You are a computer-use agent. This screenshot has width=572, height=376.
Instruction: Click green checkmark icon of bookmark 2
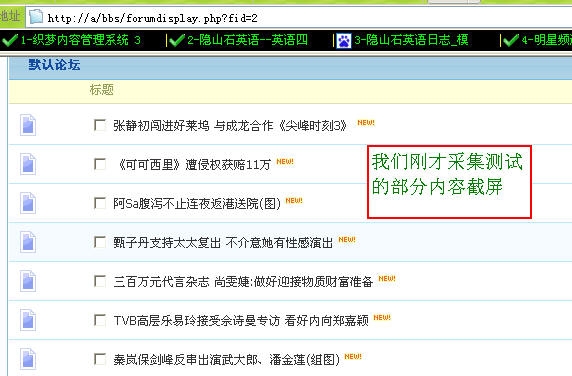[177, 40]
